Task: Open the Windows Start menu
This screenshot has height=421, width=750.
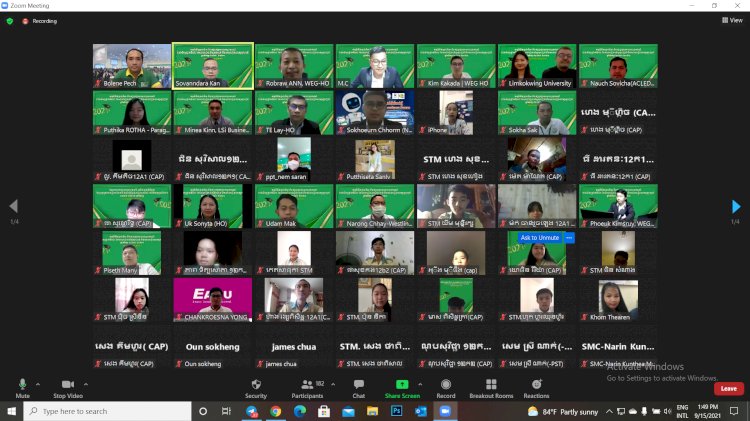Action: click(x=11, y=411)
